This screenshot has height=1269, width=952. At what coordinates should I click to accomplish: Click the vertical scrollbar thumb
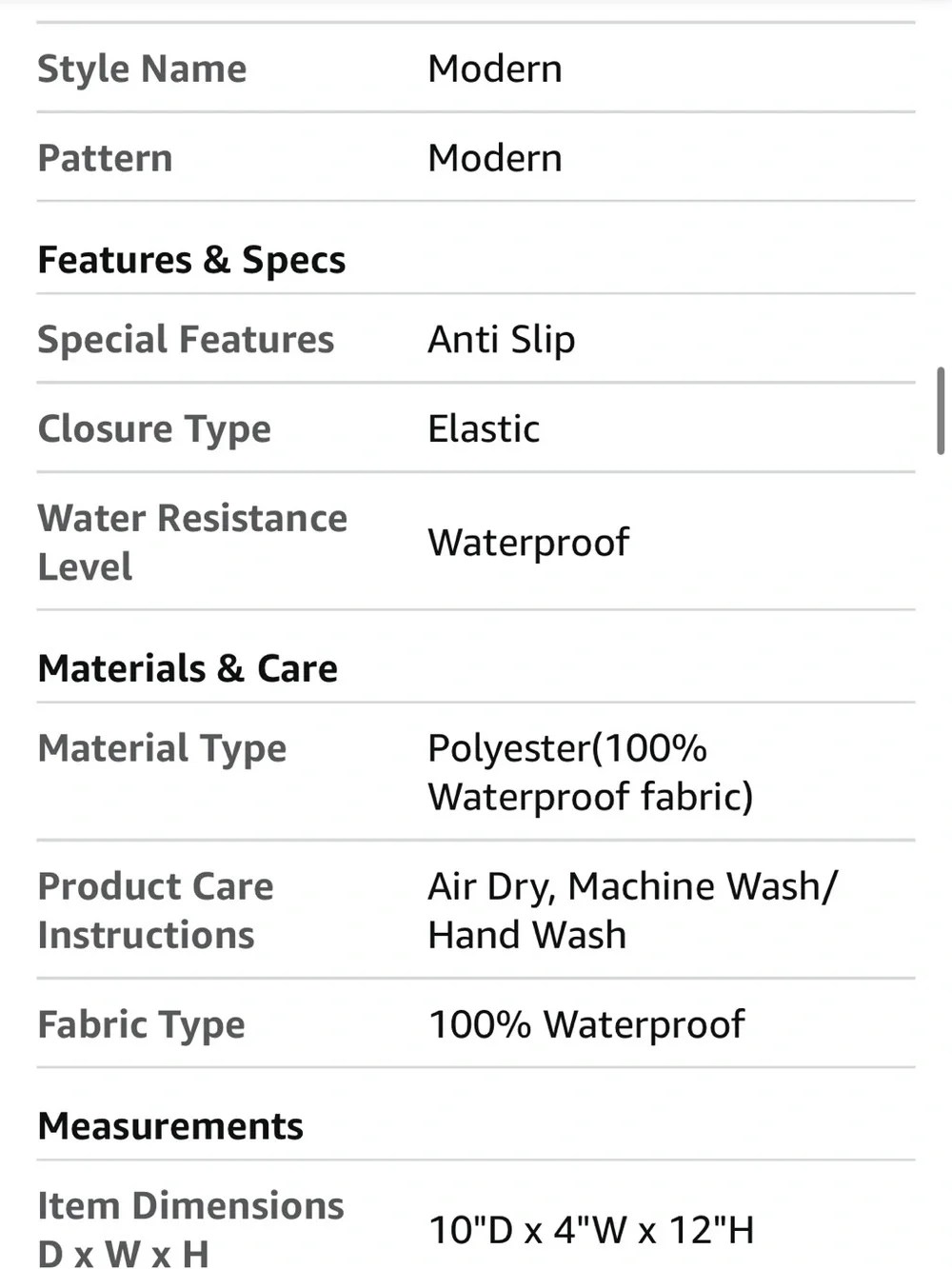coord(941,410)
